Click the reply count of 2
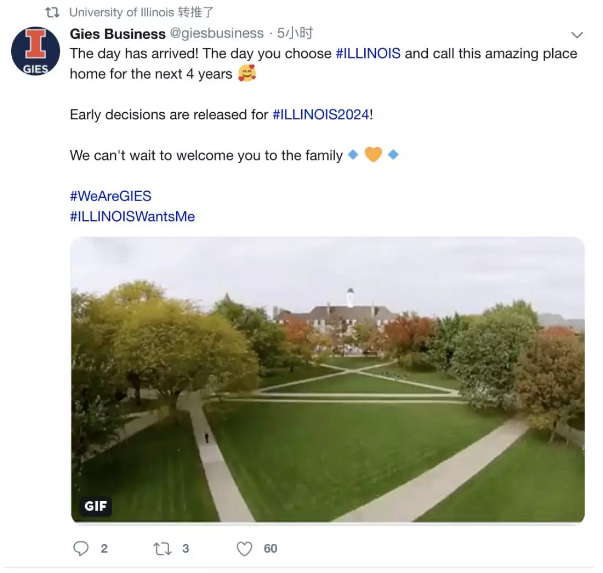The height and width of the screenshot is (573, 603). pyautogui.click(x=104, y=548)
